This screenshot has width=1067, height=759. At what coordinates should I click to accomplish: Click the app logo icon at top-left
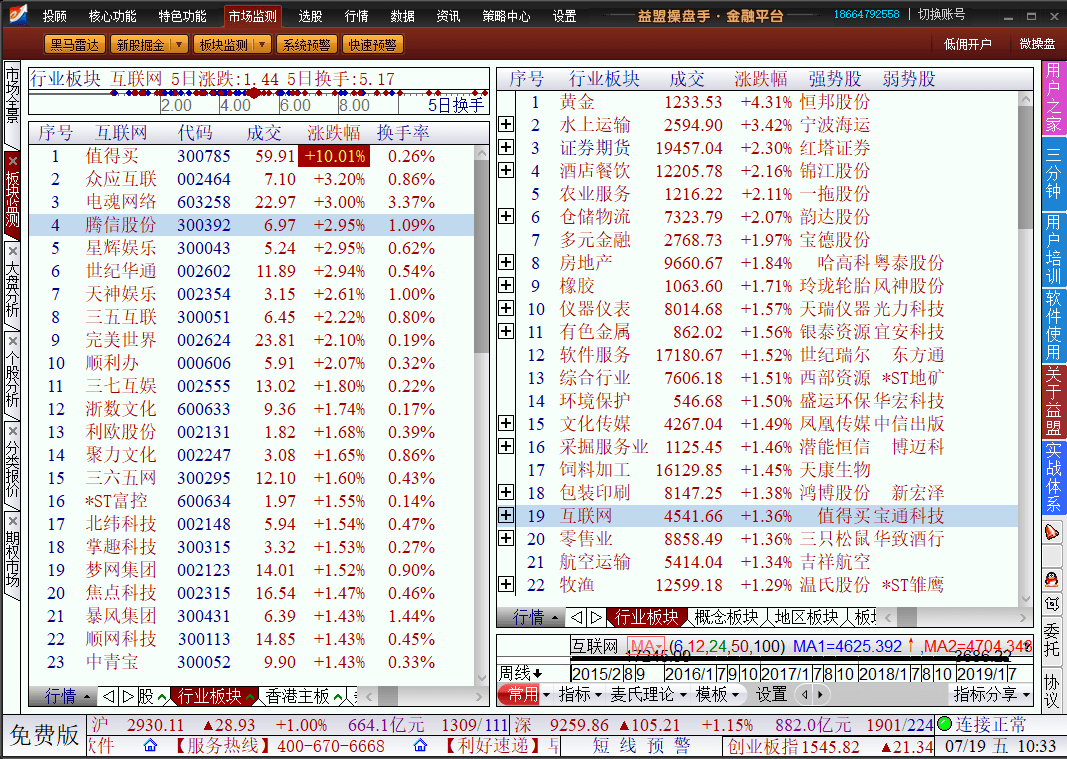click(x=17, y=14)
